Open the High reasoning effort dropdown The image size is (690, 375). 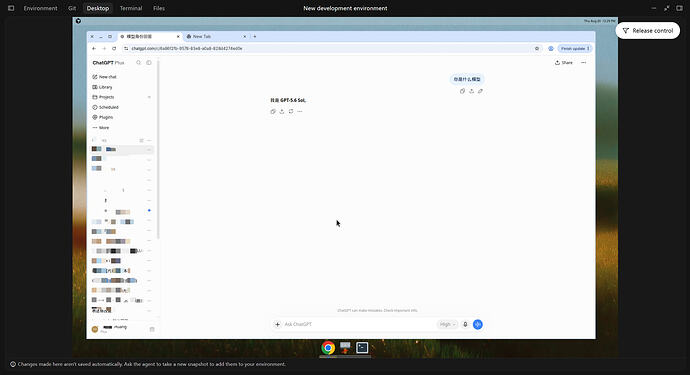pos(447,324)
